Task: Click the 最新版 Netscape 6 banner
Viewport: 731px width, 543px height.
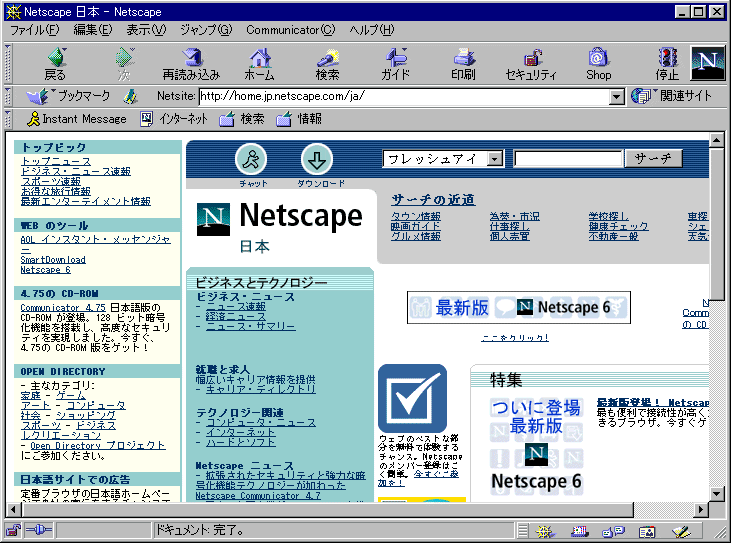Action: [x=518, y=307]
